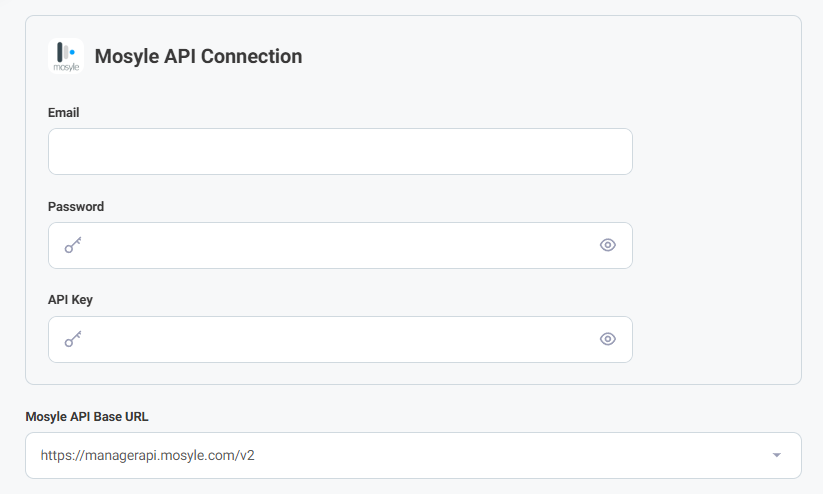Select the https://managerapi.mosyle.com/v2 URL text
The image size is (823, 494).
click(147, 455)
